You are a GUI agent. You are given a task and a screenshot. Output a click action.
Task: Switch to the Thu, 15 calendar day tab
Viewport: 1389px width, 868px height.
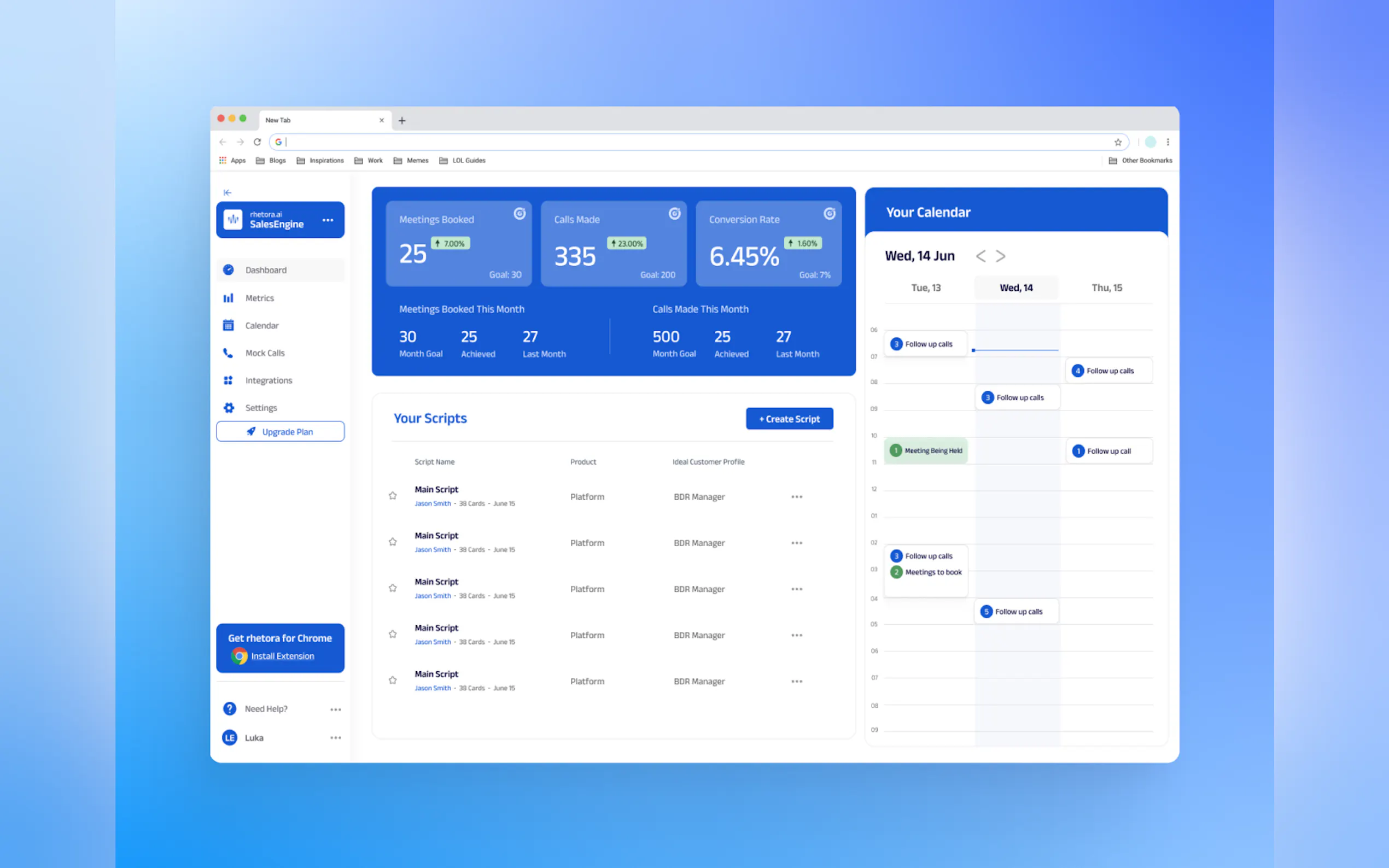coord(1106,288)
